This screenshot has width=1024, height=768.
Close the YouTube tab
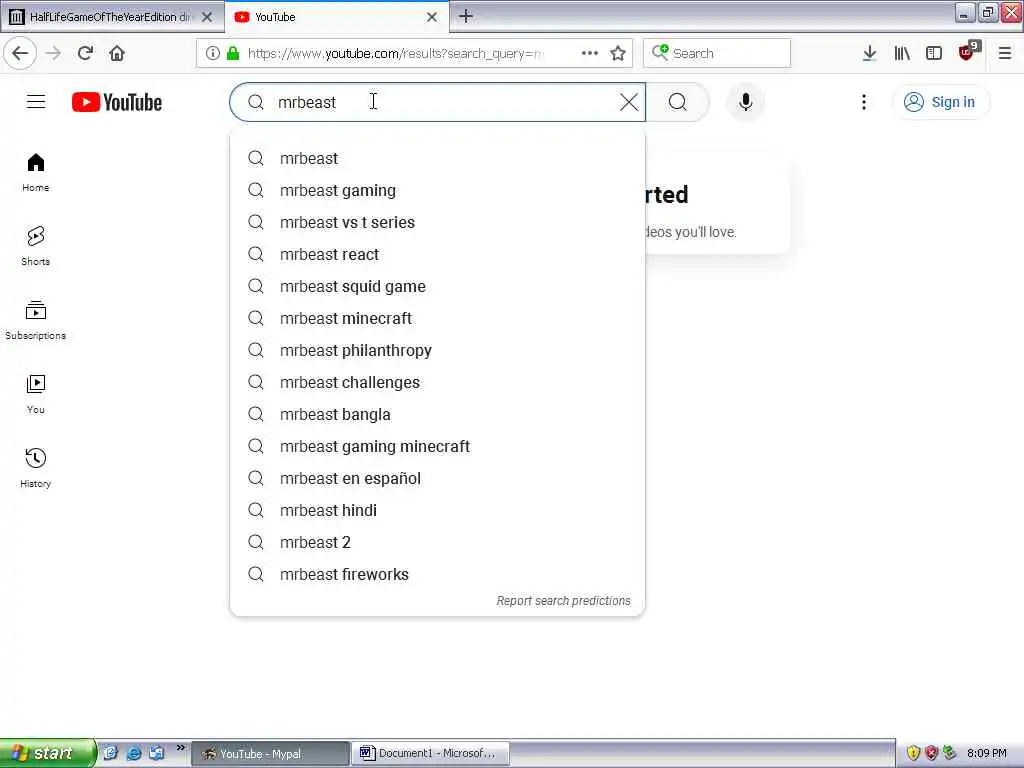click(x=432, y=17)
